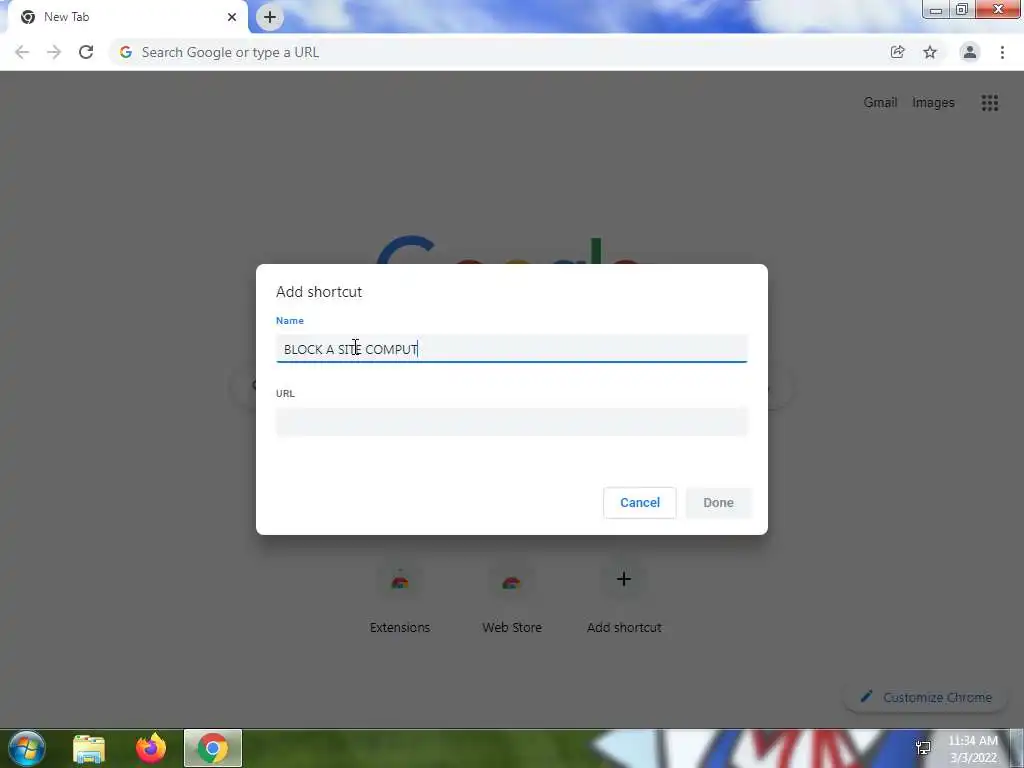Open the taskbar clock showing 11:34 AM
The width and height of the screenshot is (1024, 768).
(973, 749)
